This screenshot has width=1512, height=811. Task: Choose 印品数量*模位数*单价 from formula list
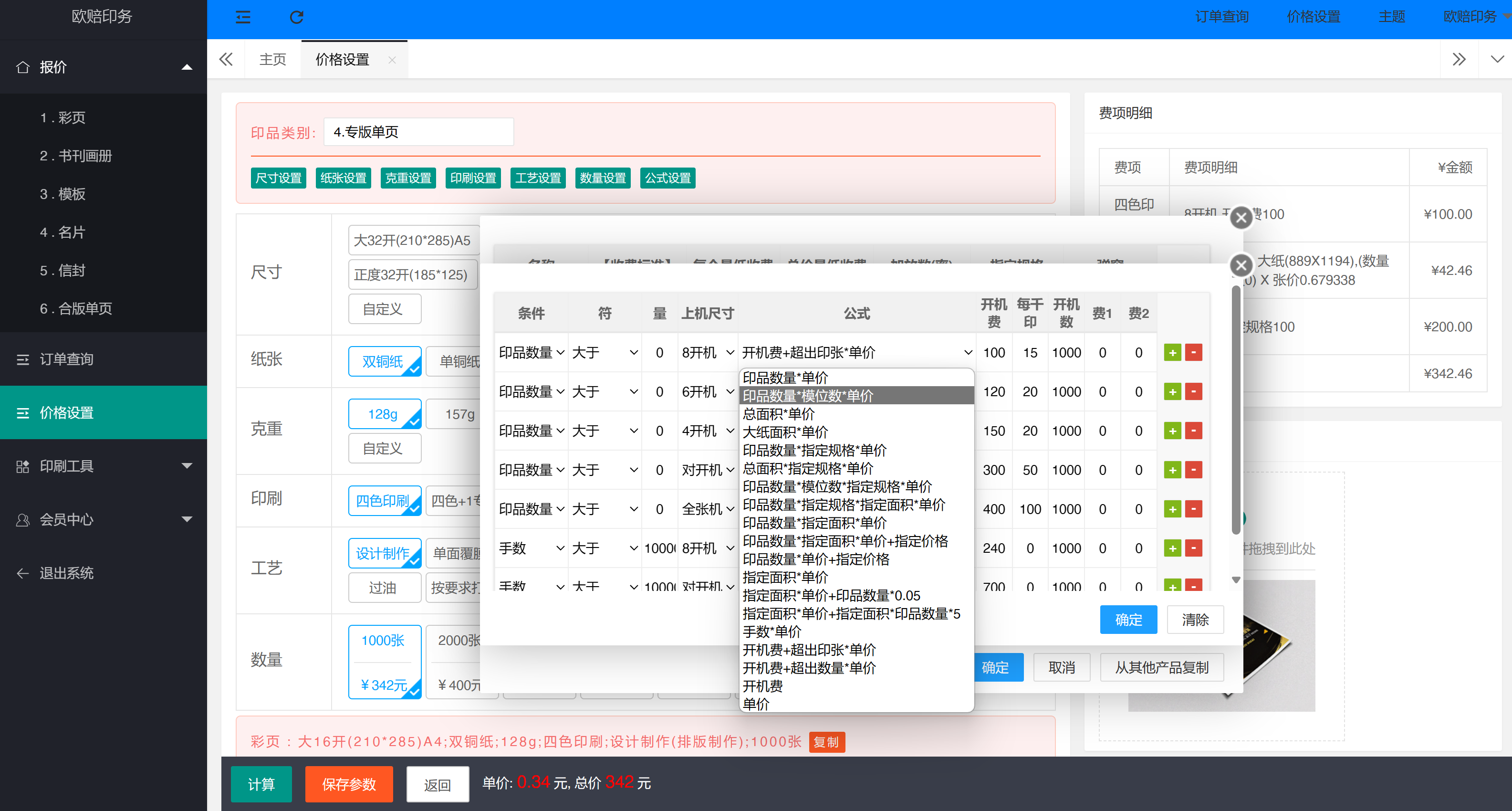(x=808, y=395)
